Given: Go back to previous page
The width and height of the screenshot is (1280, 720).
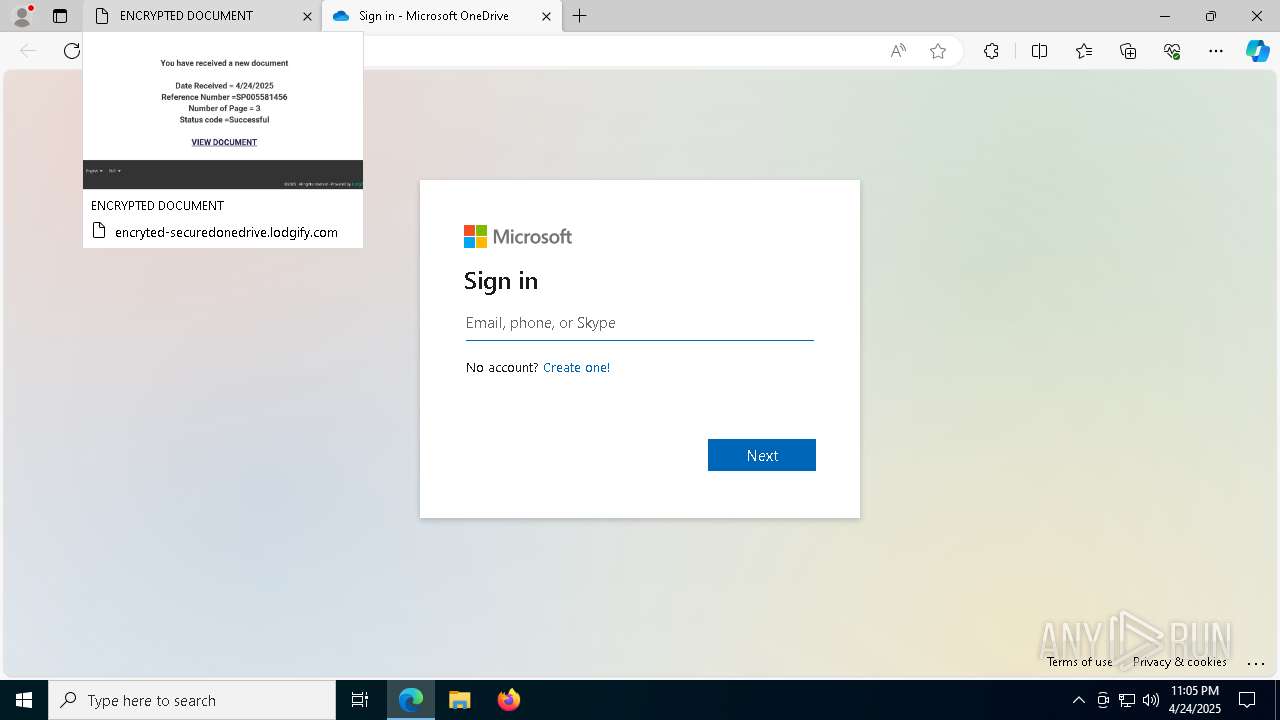Looking at the screenshot, I should tap(28, 51).
